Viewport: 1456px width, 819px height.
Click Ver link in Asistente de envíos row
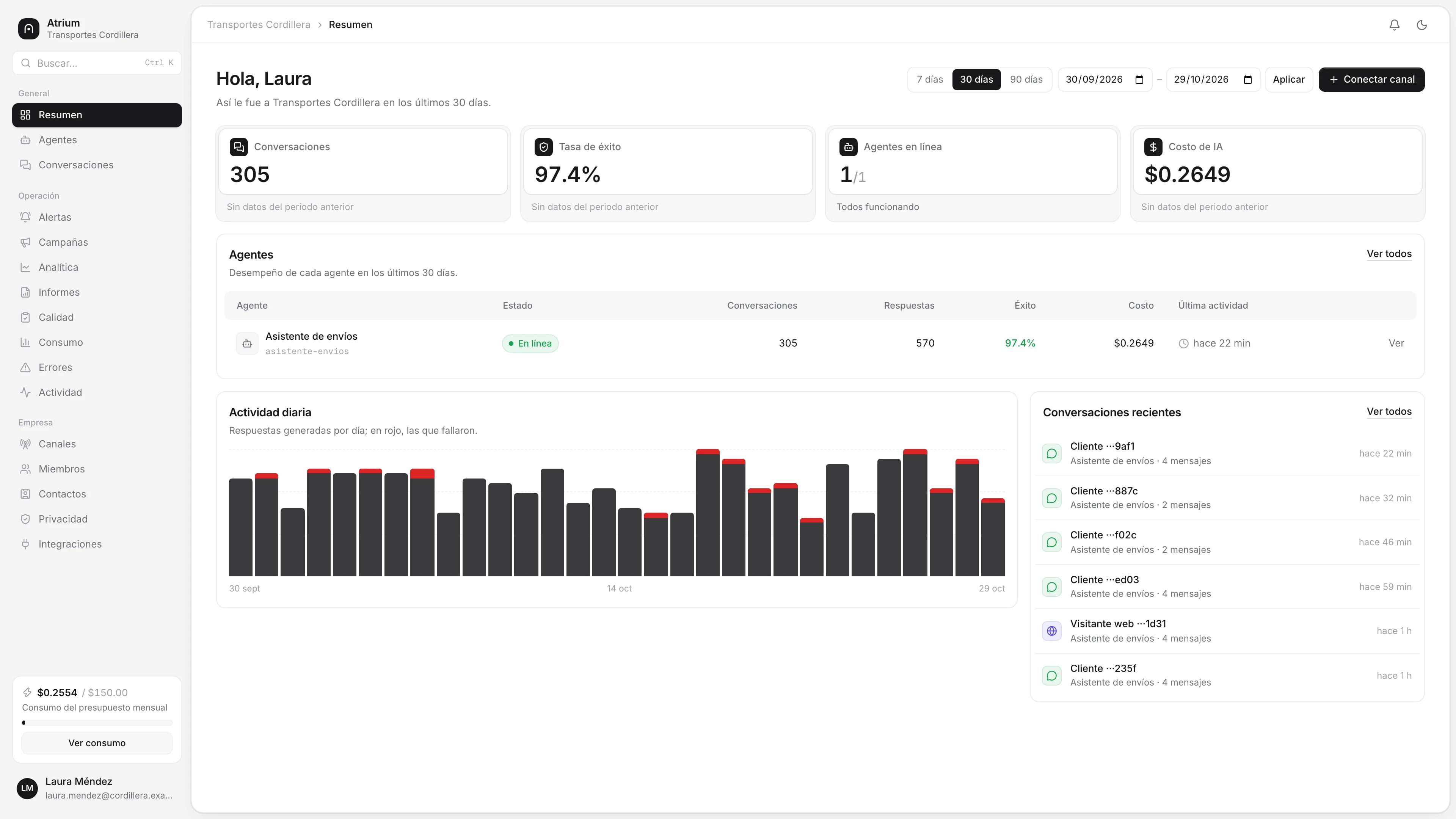1396,344
